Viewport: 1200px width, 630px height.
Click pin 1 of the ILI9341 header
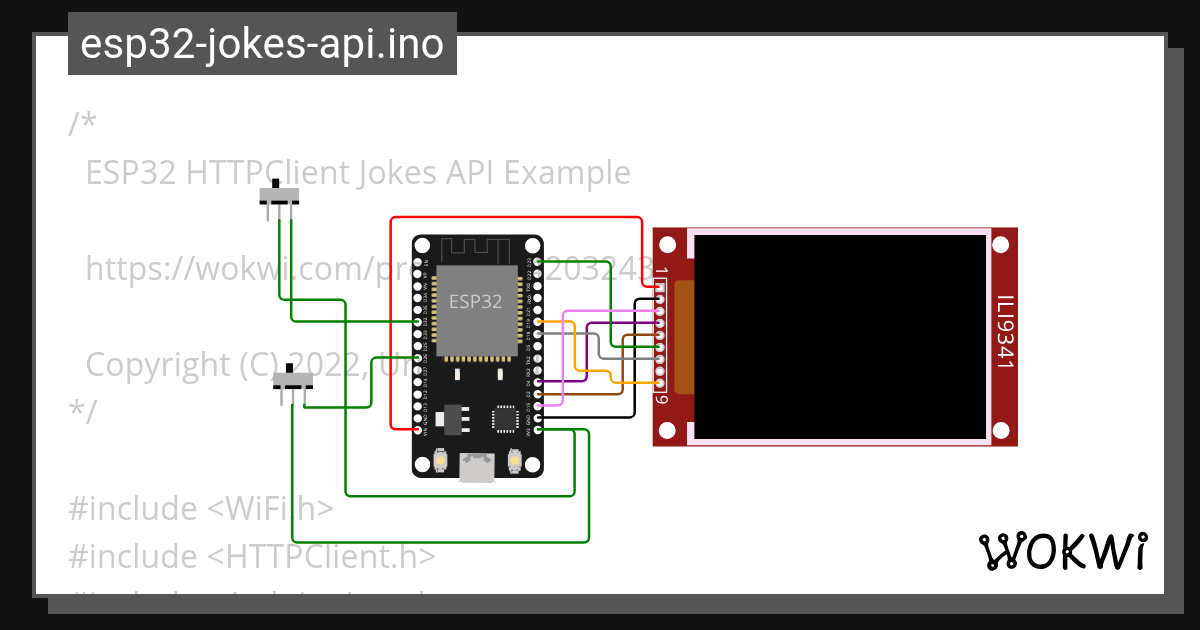coord(660,287)
